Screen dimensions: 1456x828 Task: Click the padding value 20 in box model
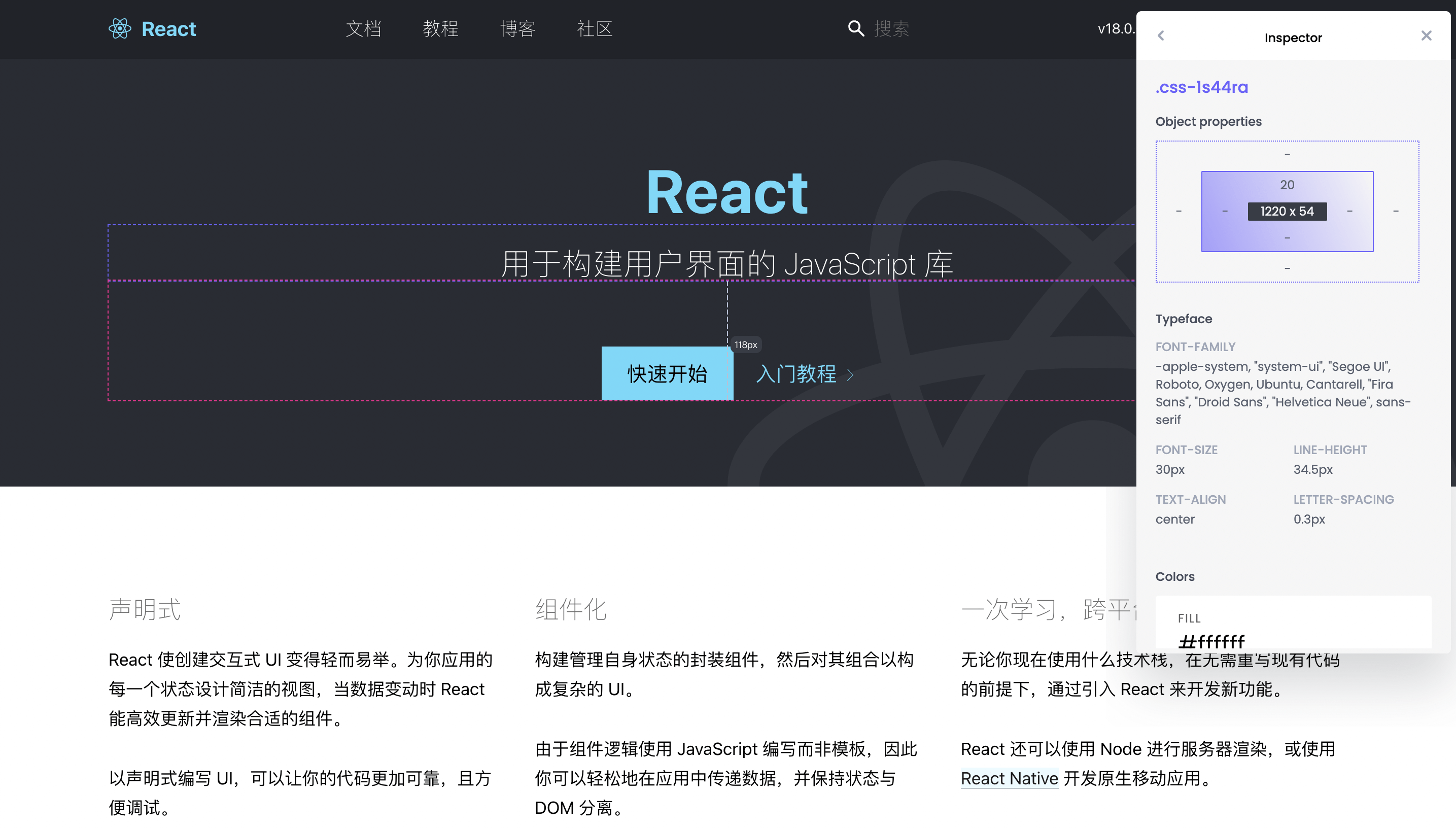(x=1287, y=185)
